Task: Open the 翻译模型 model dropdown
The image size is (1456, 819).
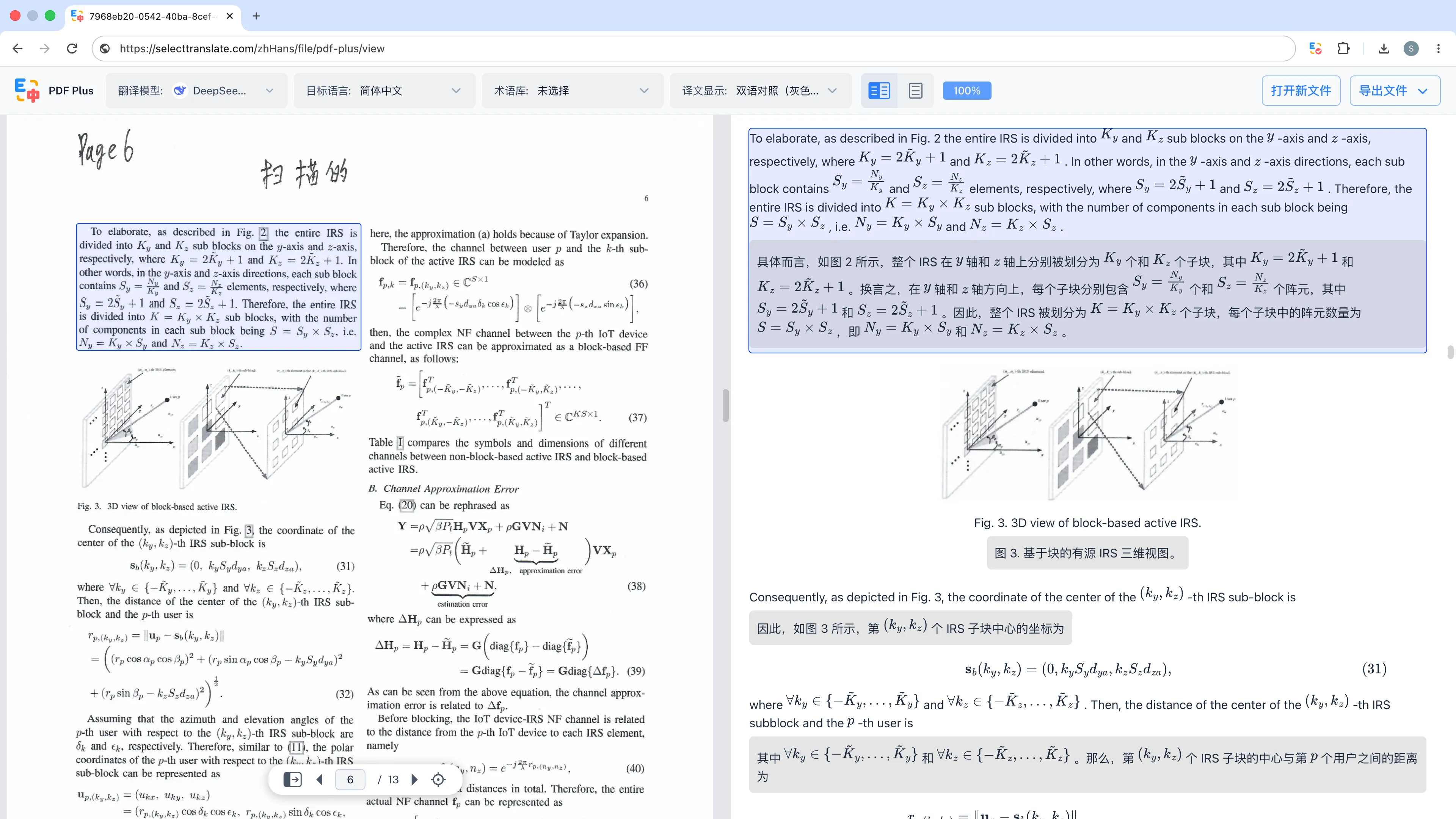Action: click(196, 91)
